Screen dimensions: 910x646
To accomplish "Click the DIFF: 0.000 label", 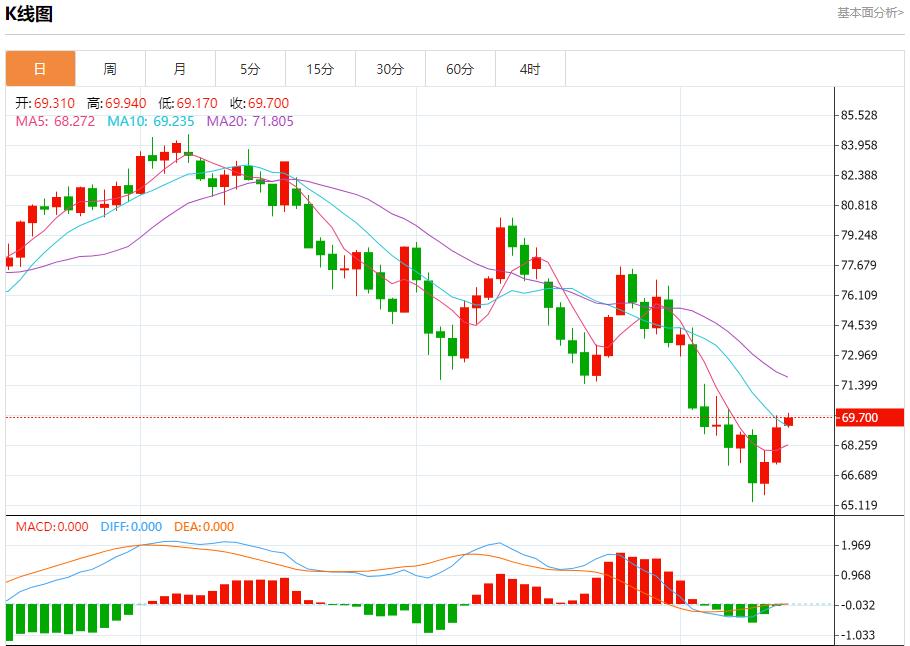I will click(x=131, y=527).
